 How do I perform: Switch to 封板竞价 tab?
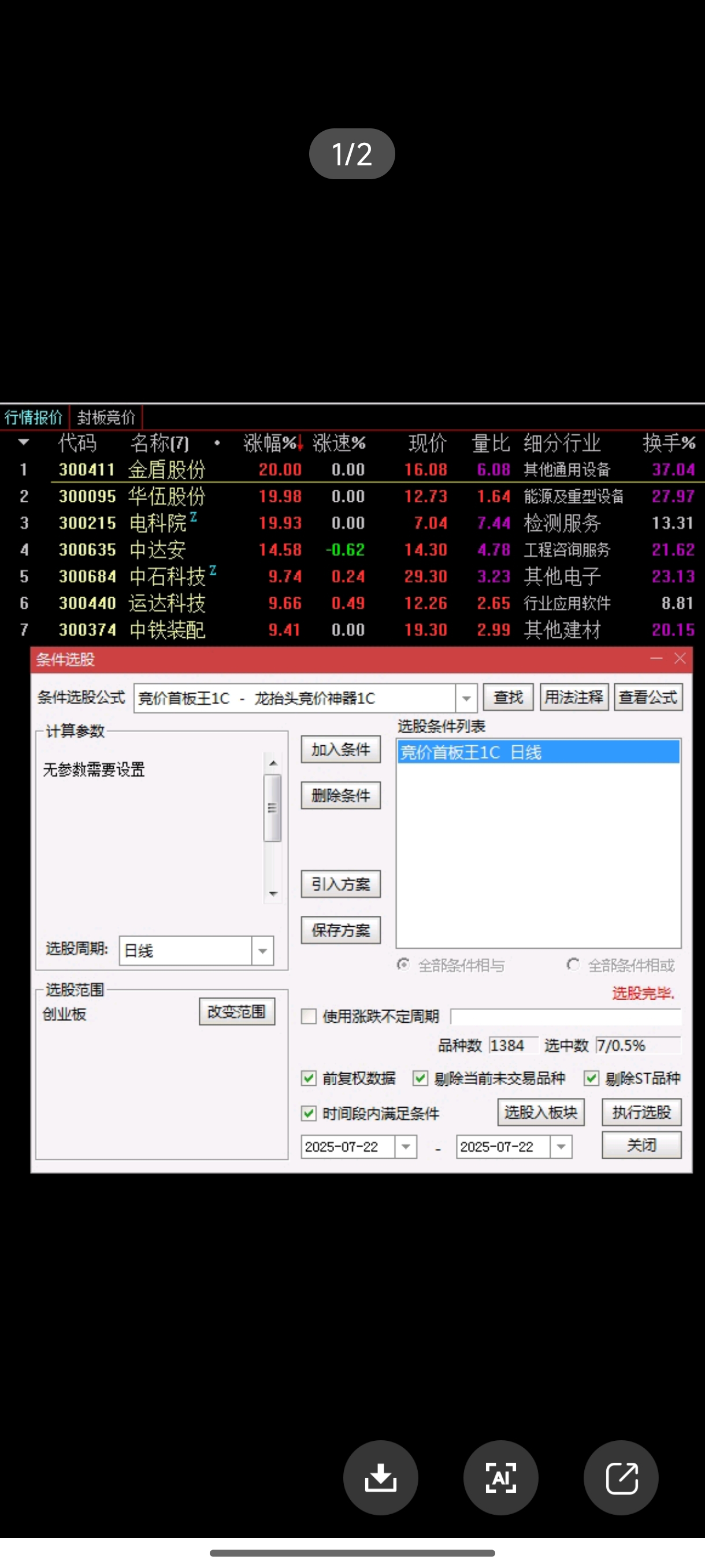coord(106,417)
